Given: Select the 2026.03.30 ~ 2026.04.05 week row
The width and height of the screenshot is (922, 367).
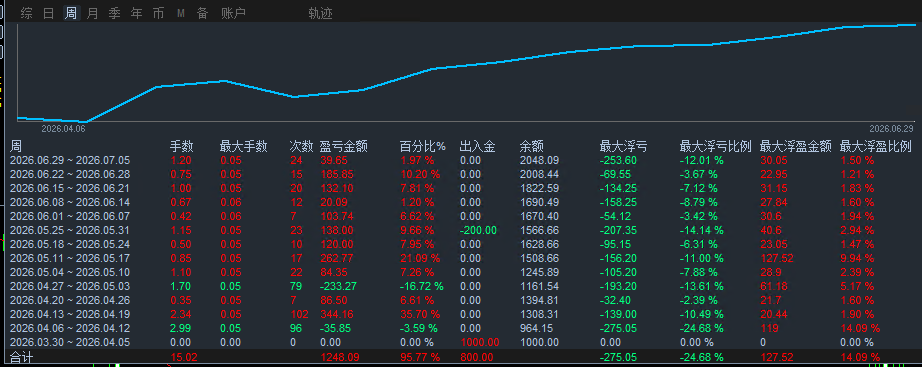Looking at the screenshot, I should [461, 342].
